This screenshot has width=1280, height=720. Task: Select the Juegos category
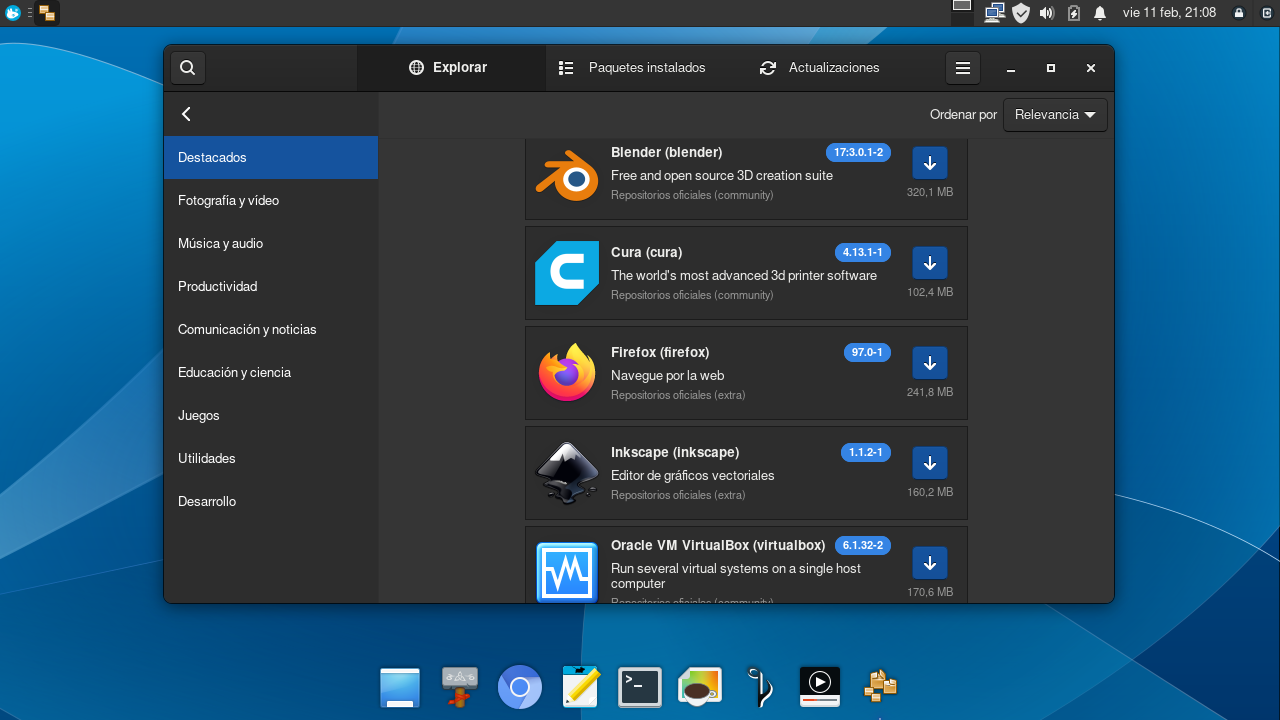271,416
